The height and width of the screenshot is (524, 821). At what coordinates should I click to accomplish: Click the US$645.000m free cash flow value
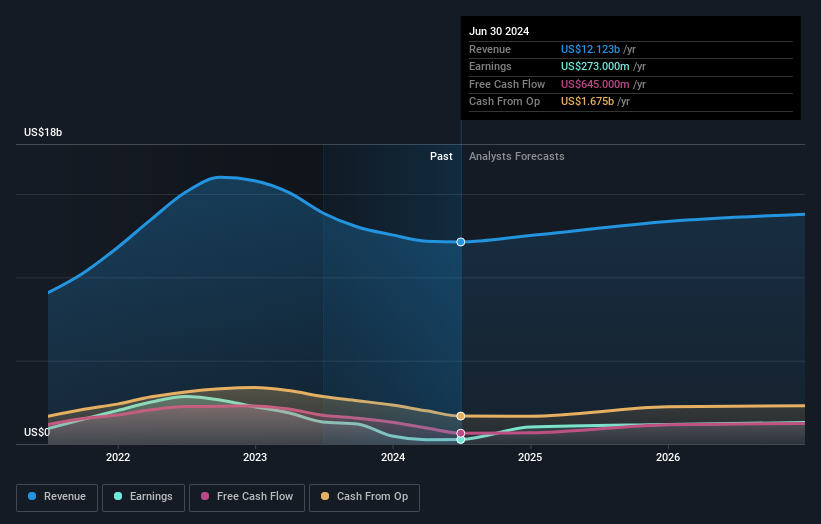pyautogui.click(x=595, y=84)
